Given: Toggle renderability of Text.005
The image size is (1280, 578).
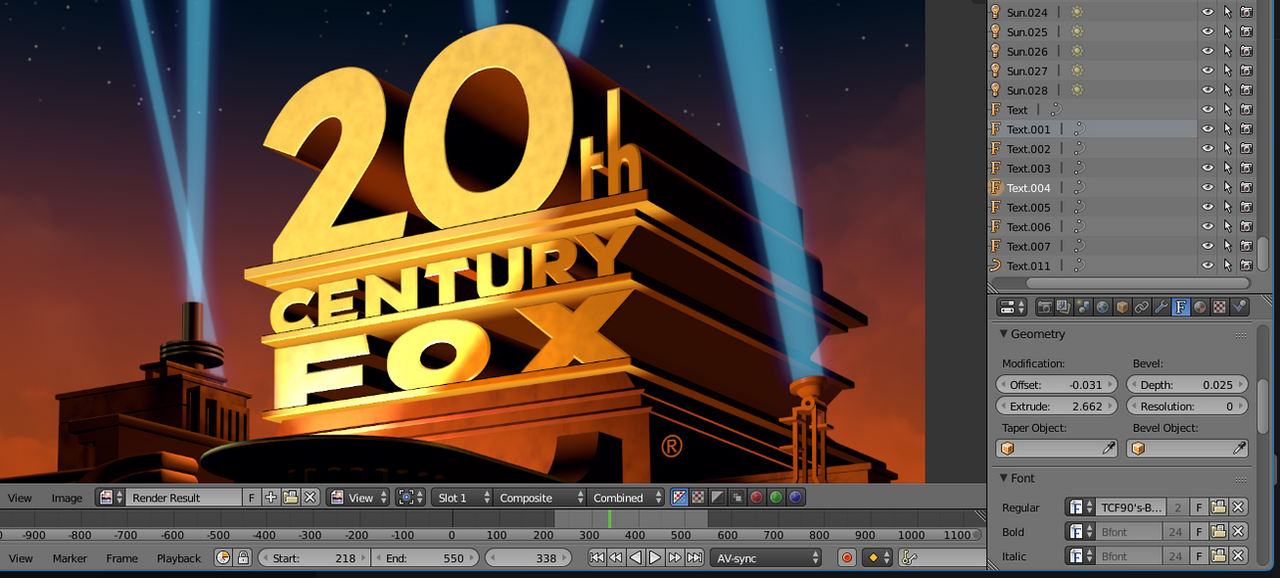Looking at the screenshot, I should (x=1246, y=207).
